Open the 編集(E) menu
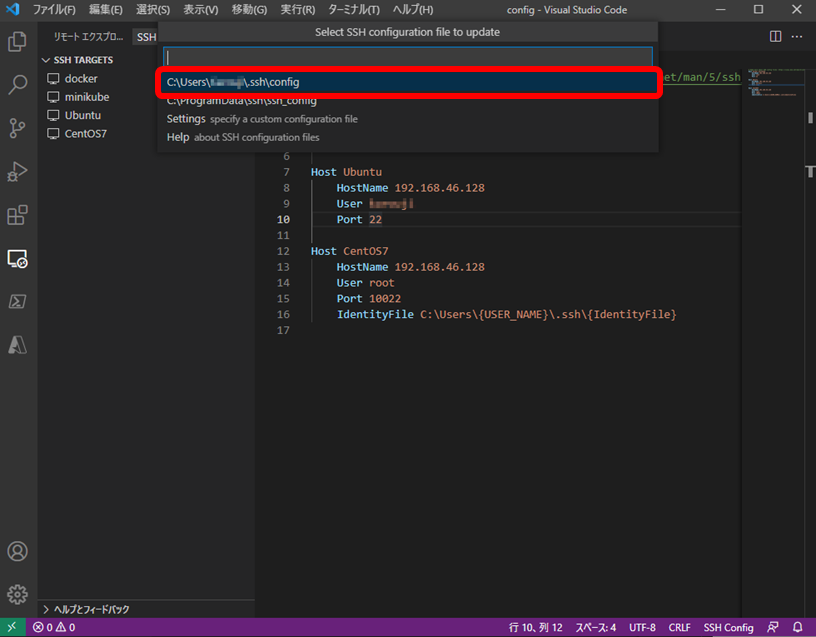 click(x=106, y=10)
